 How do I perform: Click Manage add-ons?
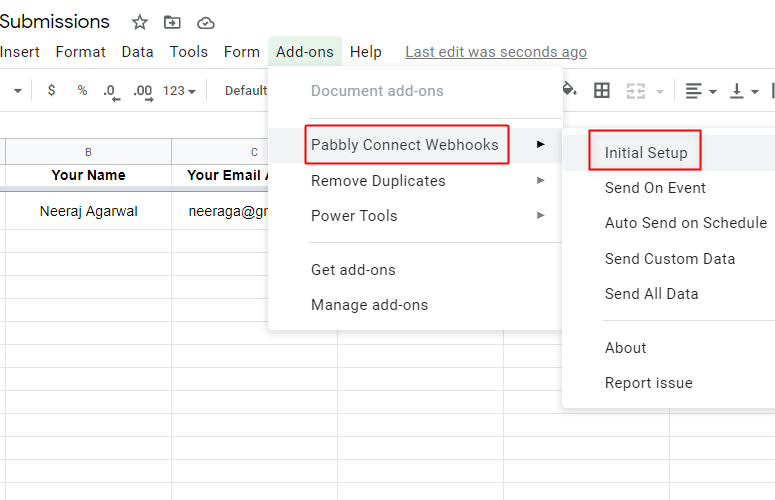click(x=415, y=305)
